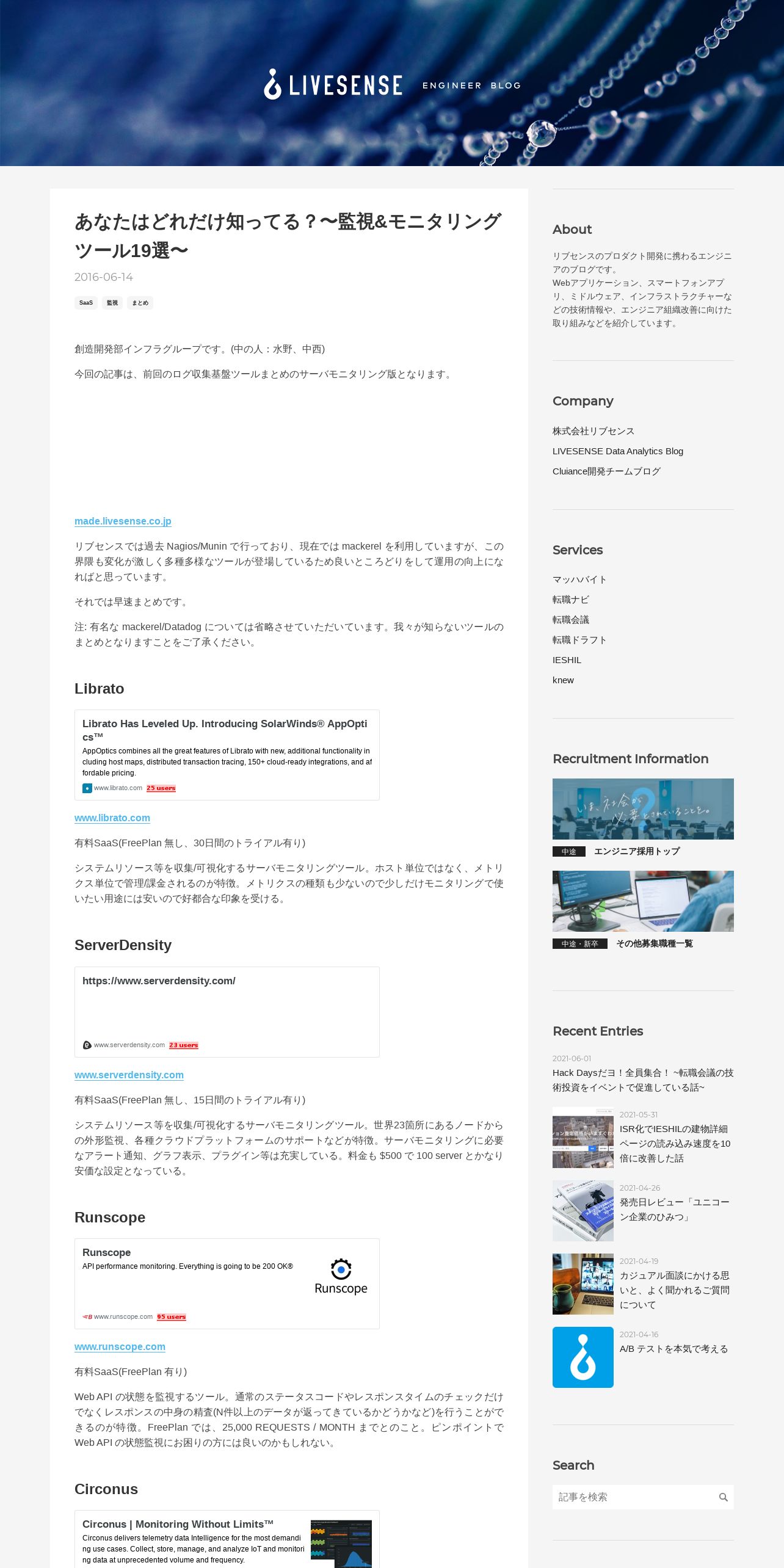
Task: Click www.librato.com text inside the Librato card
Action: [x=118, y=788]
